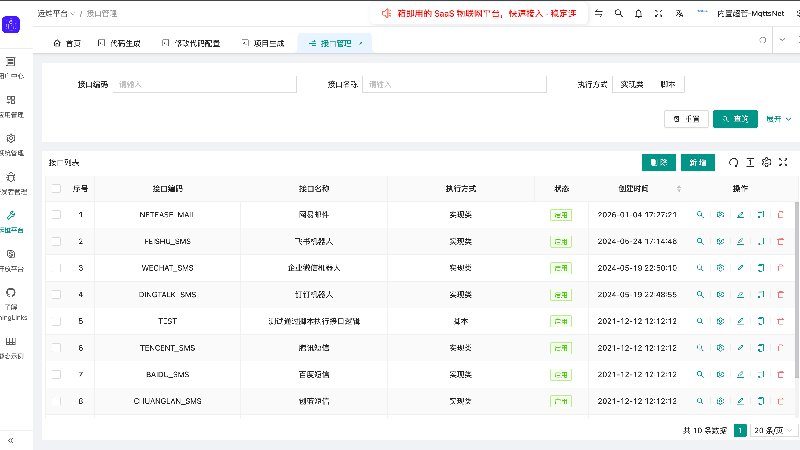
Task: Open the 20 per page size dropdown
Action: coord(773,431)
